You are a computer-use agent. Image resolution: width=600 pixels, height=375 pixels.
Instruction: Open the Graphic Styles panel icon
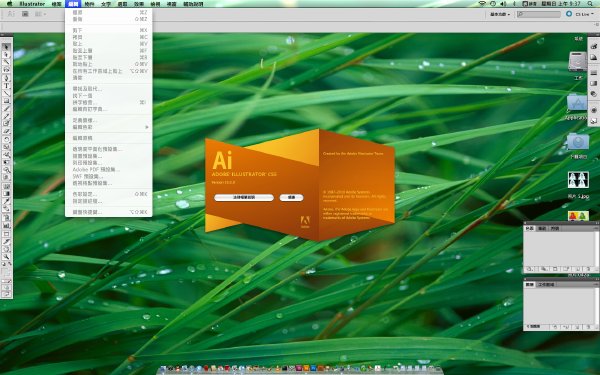click(x=593, y=121)
